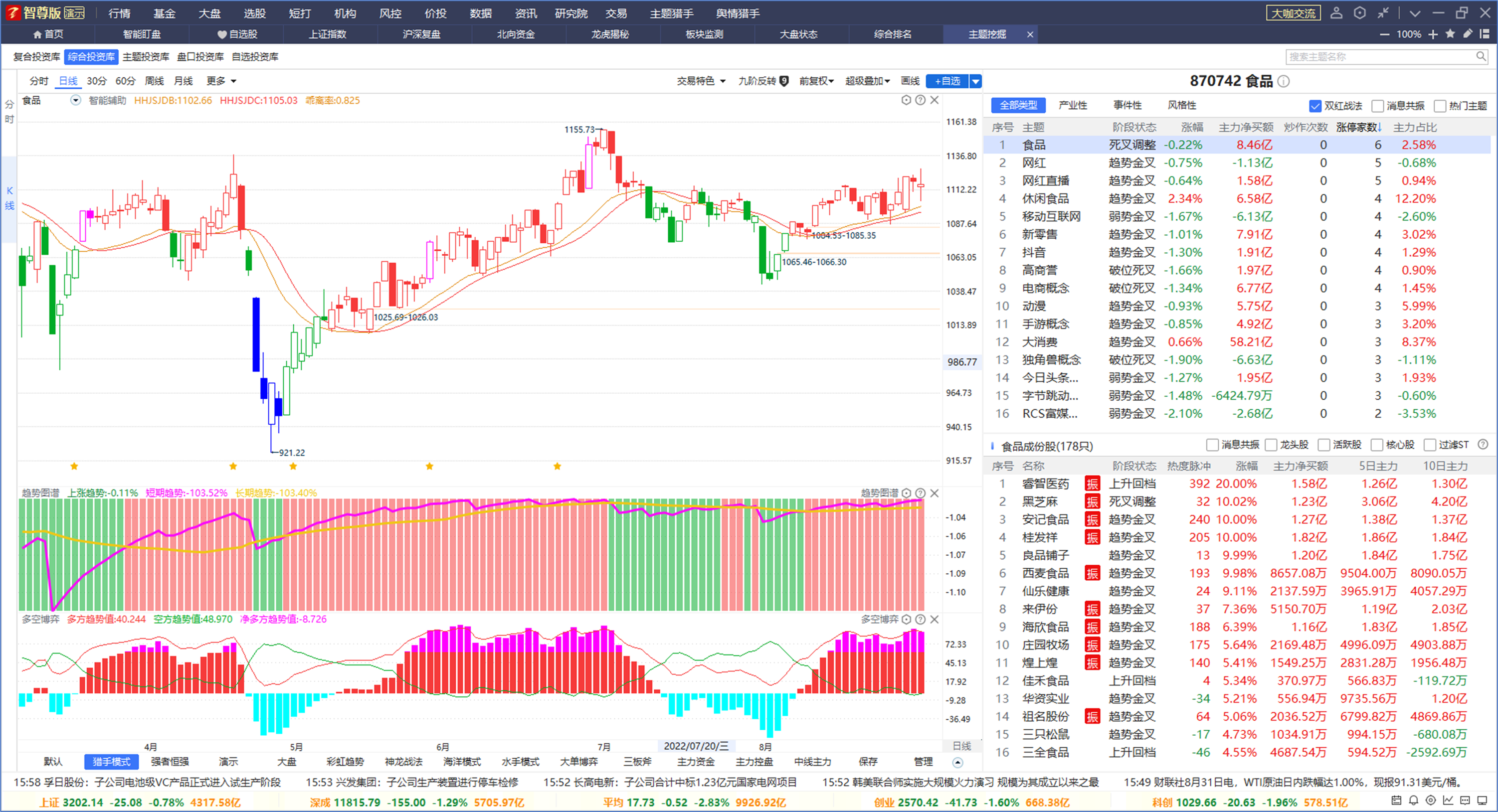The image size is (1498, 812).
Task: Toggle the panel layout icon at top right
Action: tap(1485, 34)
